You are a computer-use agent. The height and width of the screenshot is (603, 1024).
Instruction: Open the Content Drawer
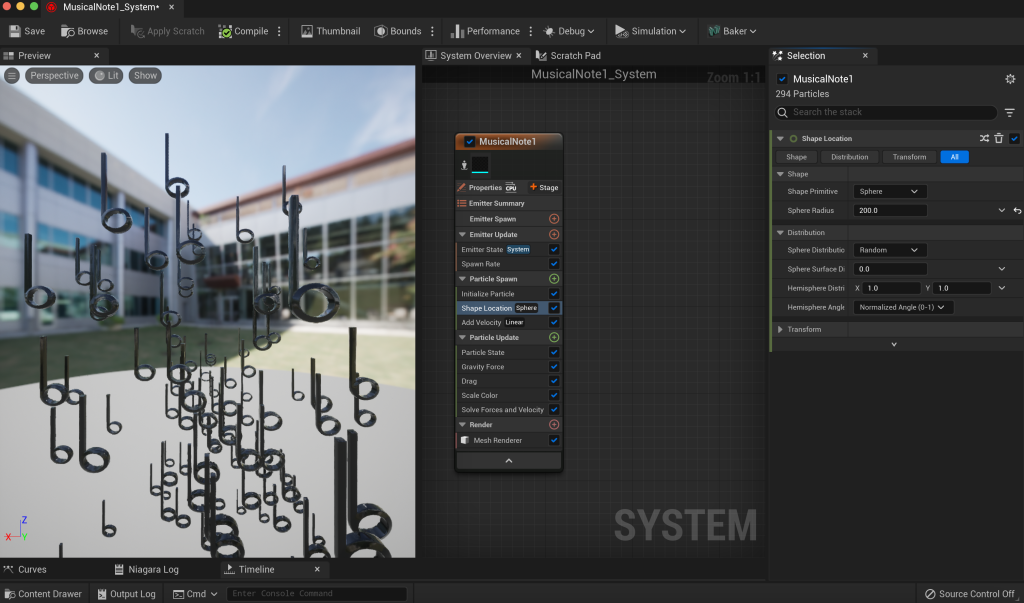pyautogui.click(x=42, y=594)
